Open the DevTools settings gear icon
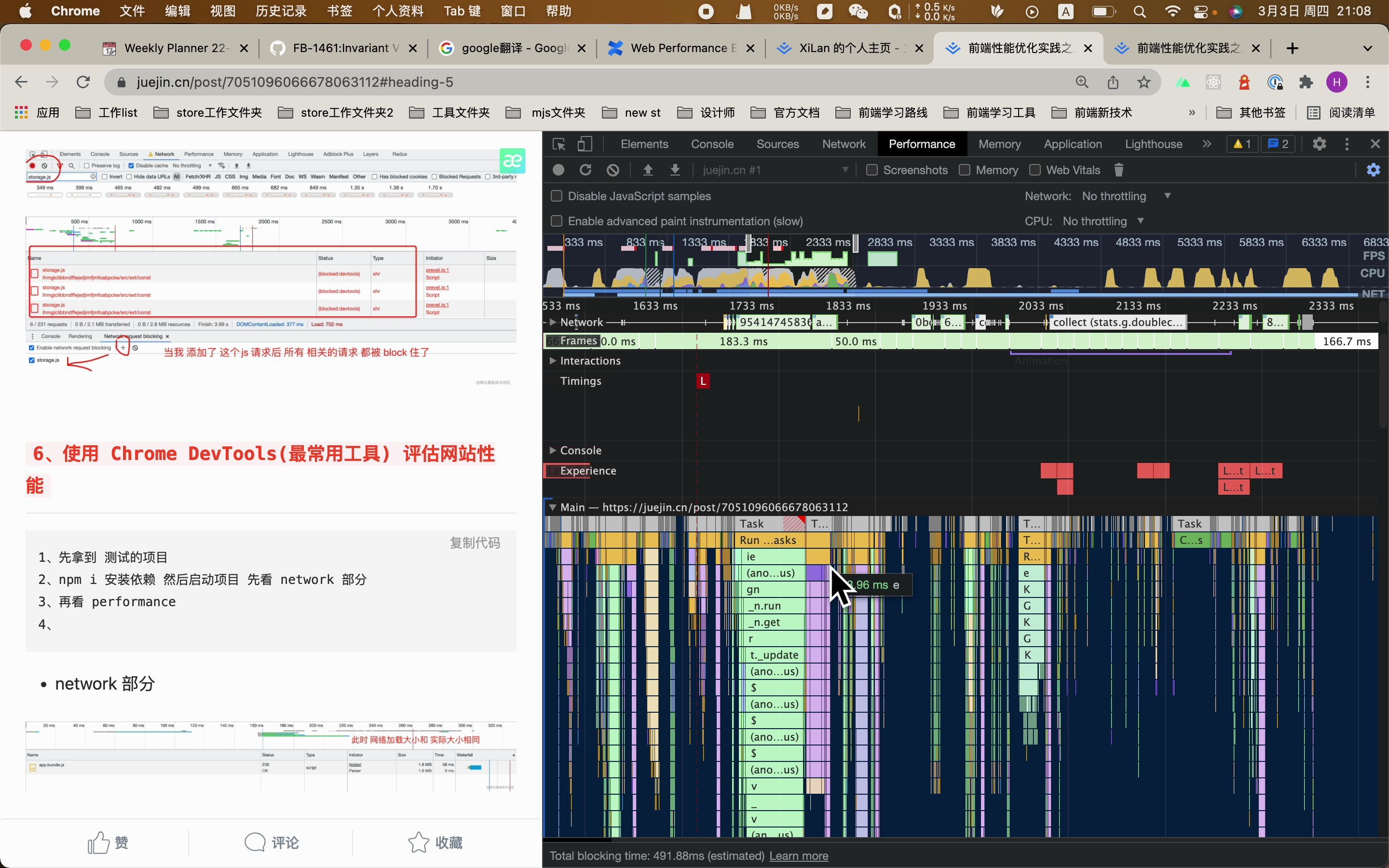 [1319, 144]
